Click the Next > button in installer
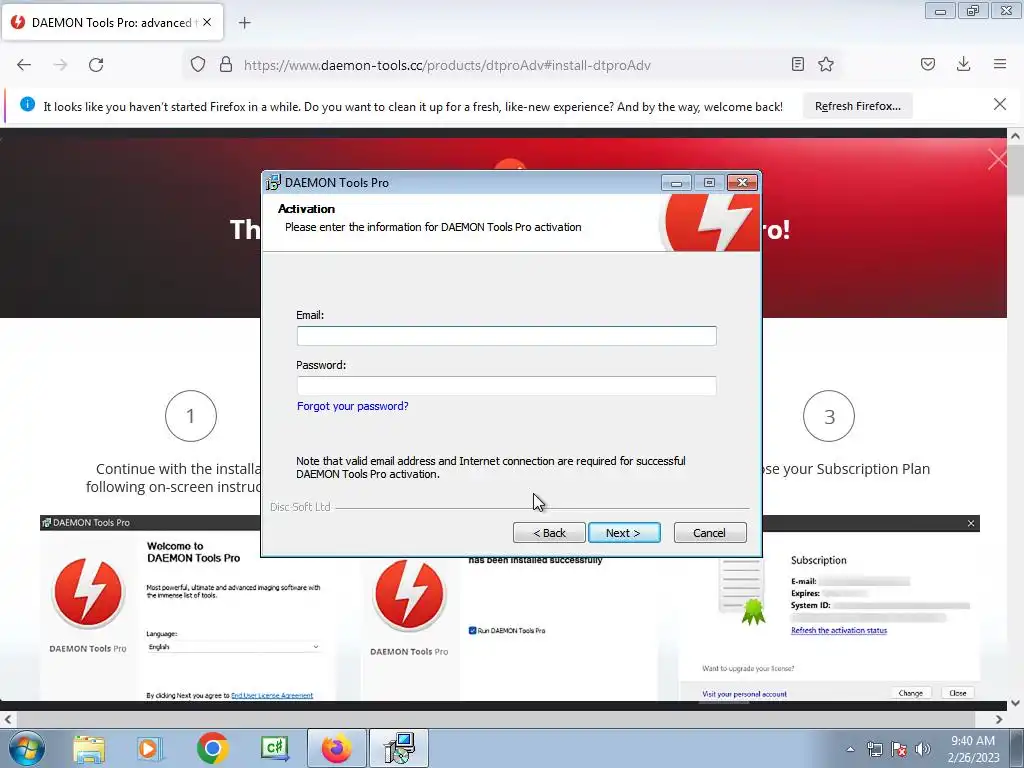 tap(624, 533)
